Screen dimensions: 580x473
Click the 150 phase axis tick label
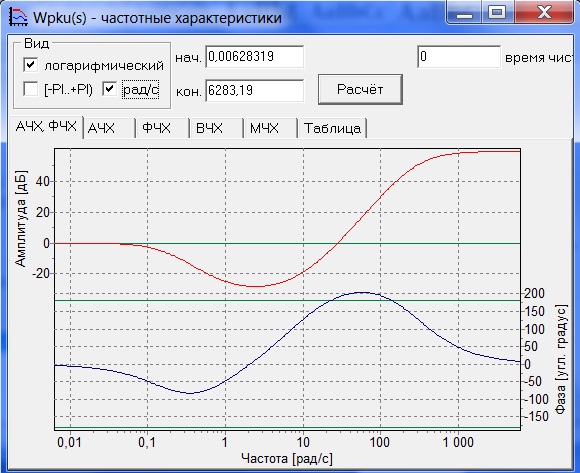click(535, 311)
